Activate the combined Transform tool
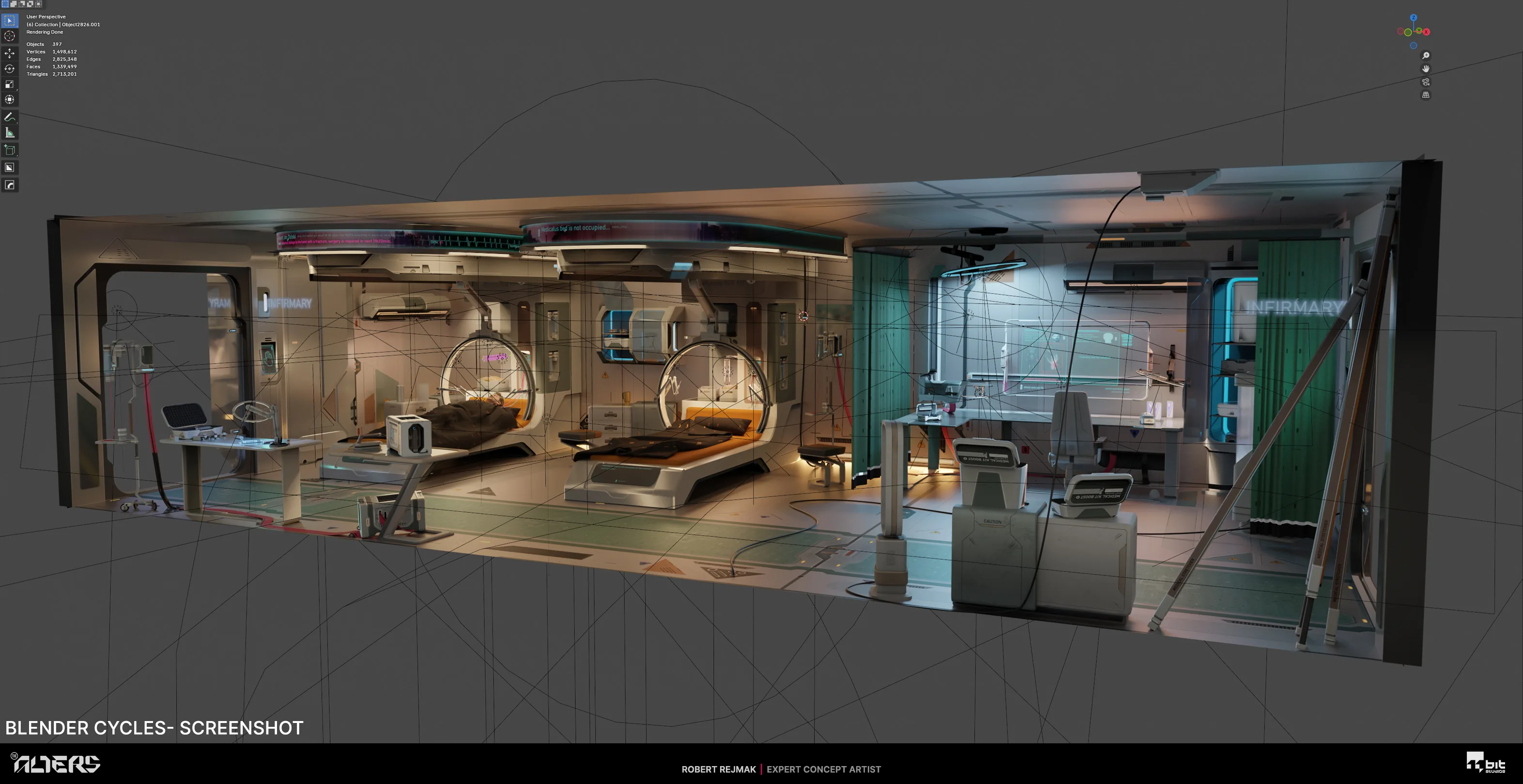1523x784 pixels. pyautogui.click(x=10, y=99)
